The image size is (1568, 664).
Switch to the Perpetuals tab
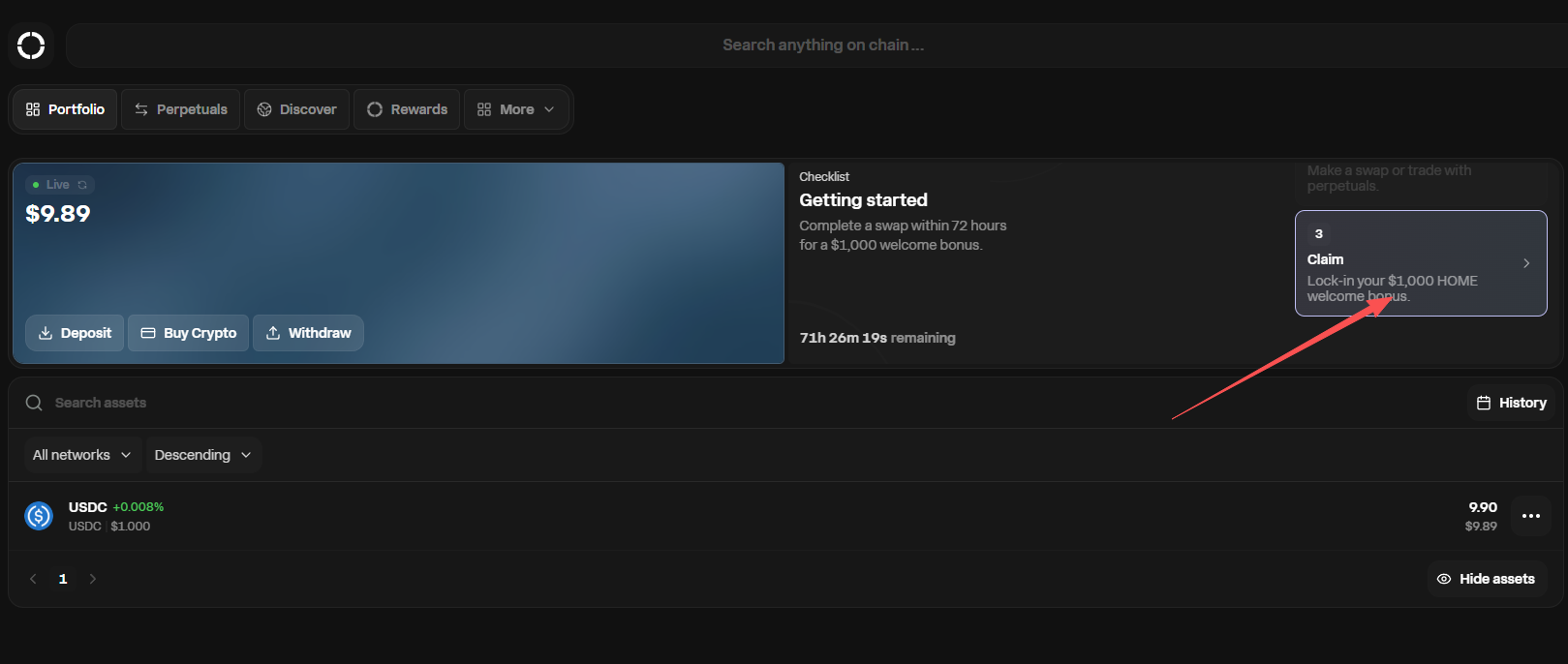tap(180, 109)
